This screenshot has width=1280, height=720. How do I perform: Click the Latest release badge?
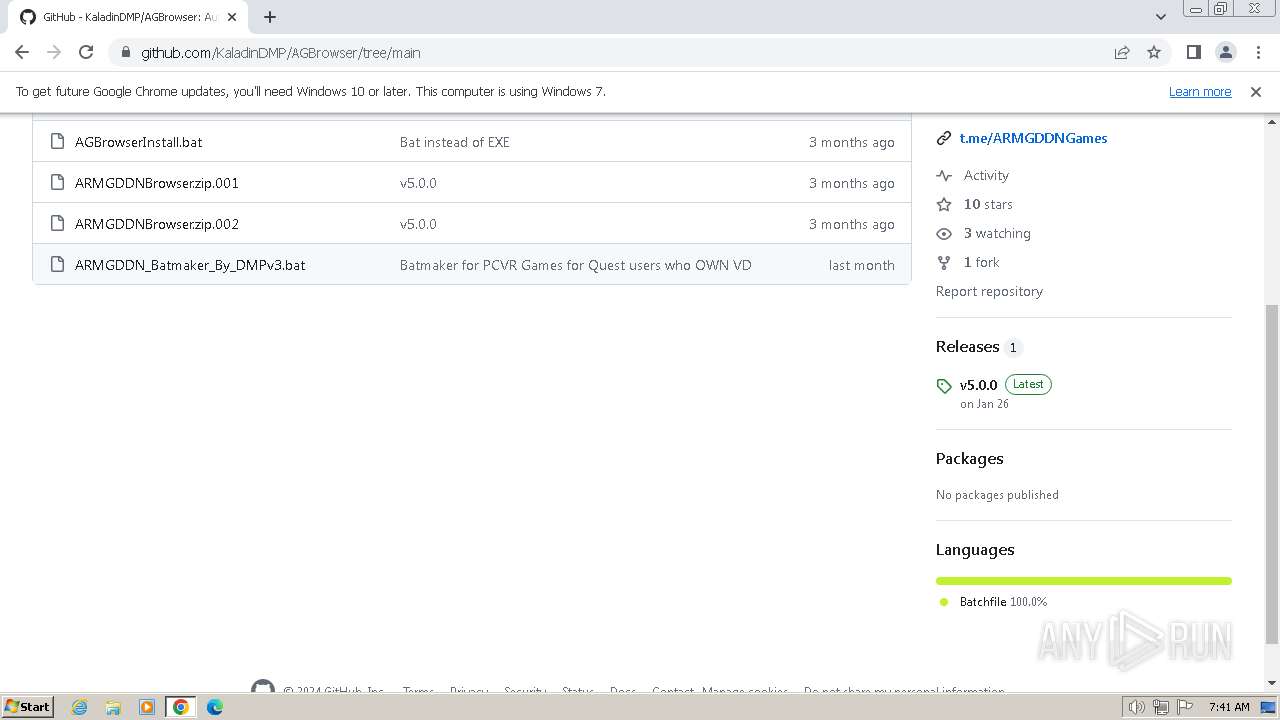1028,384
